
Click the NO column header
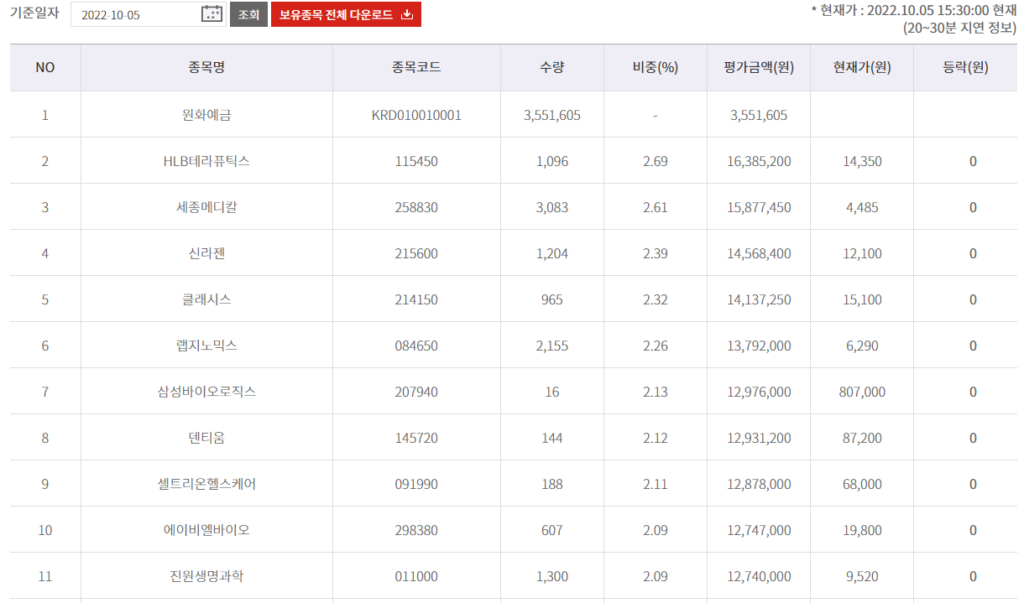click(45, 68)
